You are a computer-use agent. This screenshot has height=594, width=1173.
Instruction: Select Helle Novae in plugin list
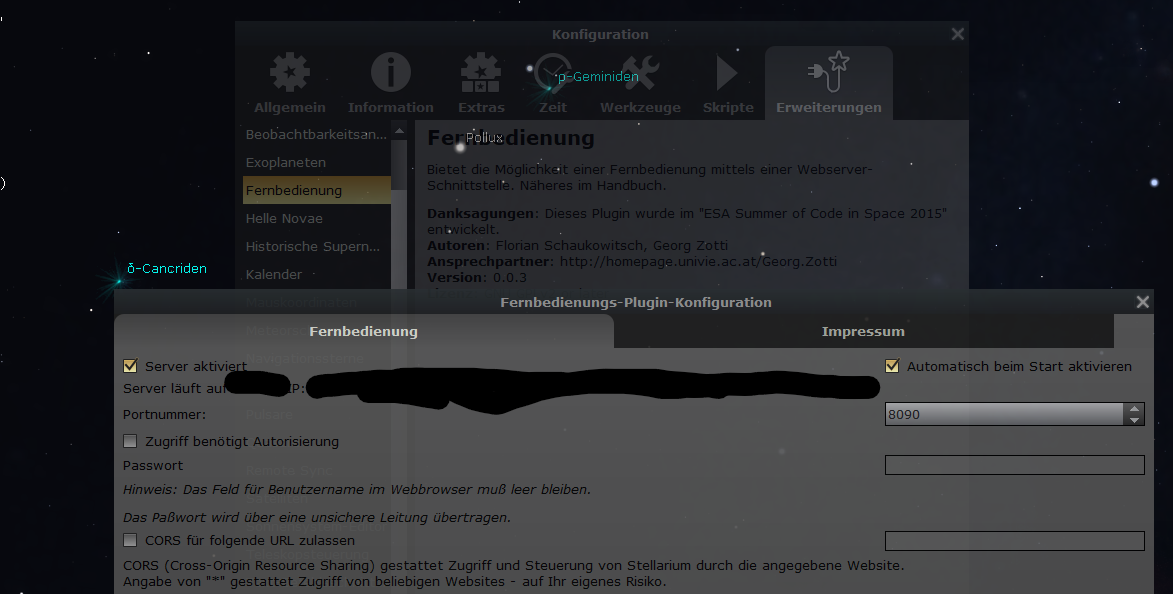click(x=316, y=218)
